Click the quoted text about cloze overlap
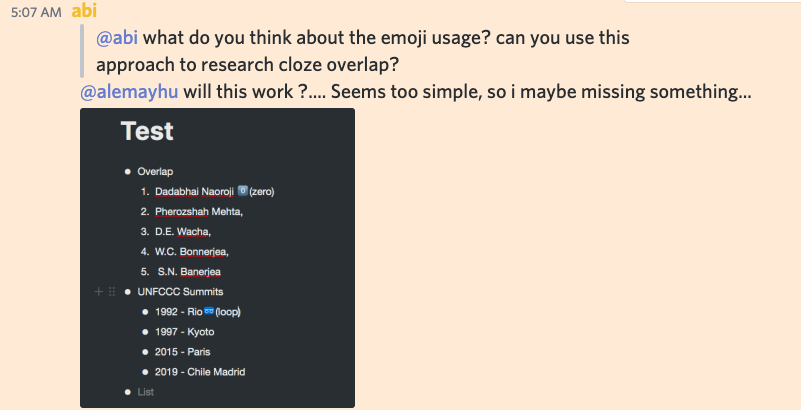801x410 pixels. (363, 51)
